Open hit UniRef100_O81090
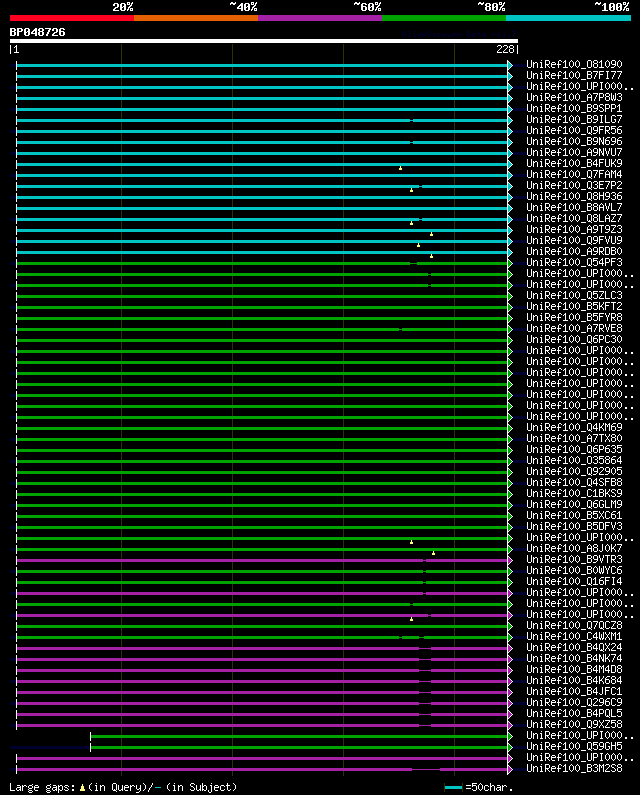640x795 pixels. click(x=574, y=64)
